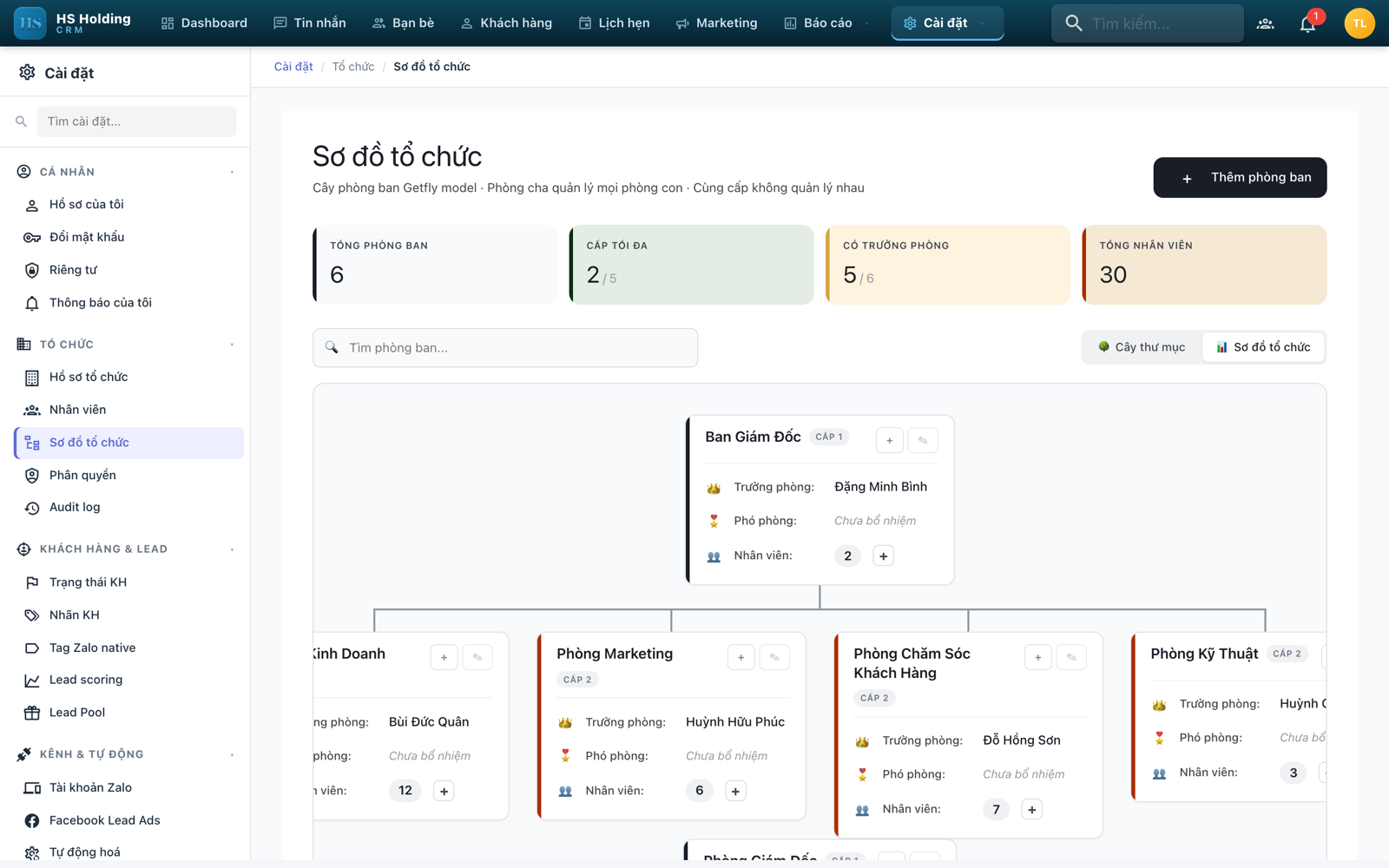Click the HS Holding CRM logo
This screenshot has height=868, width=1389.
(x=73, y=23)
